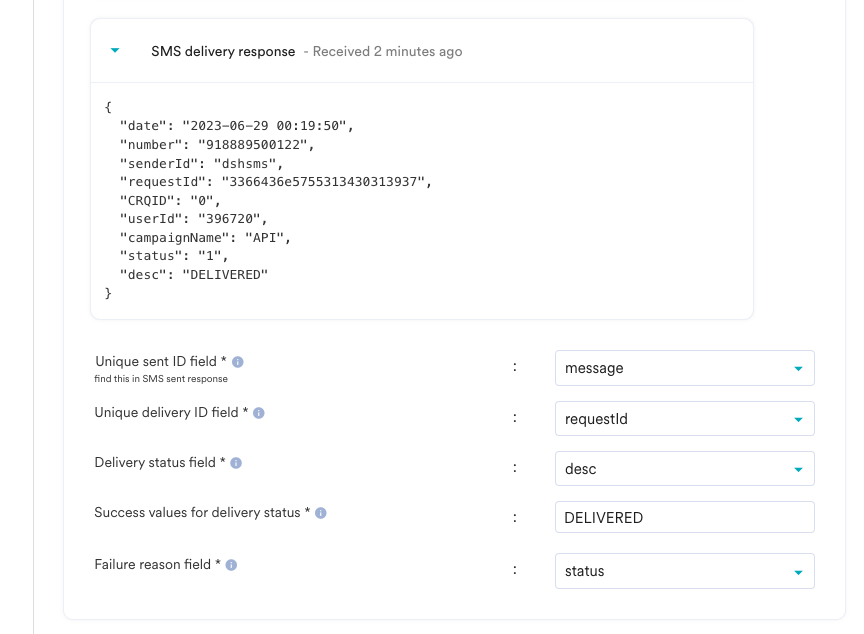This screenshot has height=634, width=864.
Task: Open the Failure reason dropdown showing status
Action: pyautogui.click(x=685, y=571)
